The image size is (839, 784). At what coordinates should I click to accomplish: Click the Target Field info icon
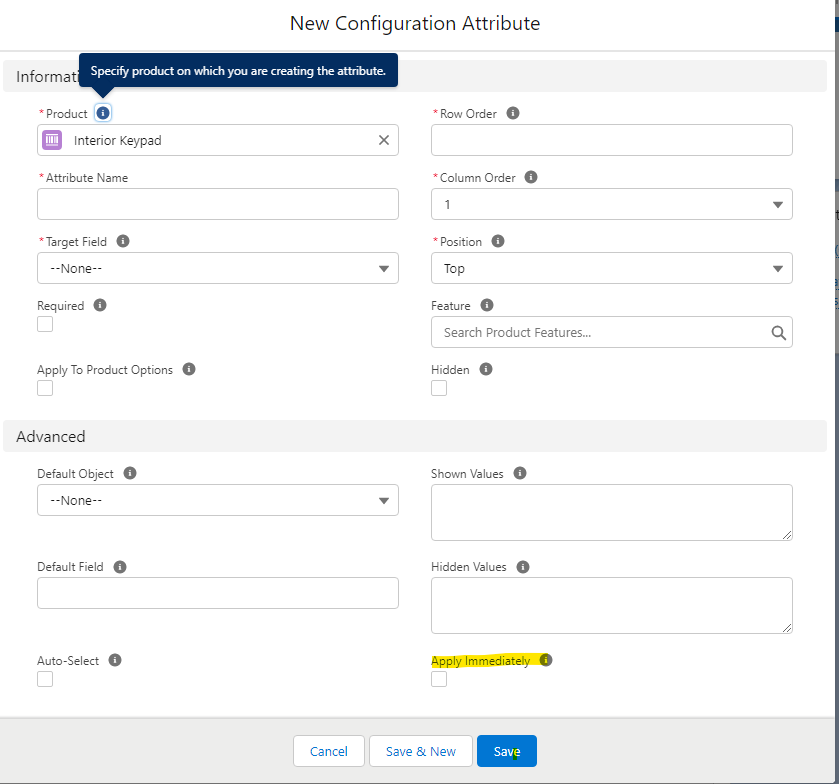[x=122, y=241]
